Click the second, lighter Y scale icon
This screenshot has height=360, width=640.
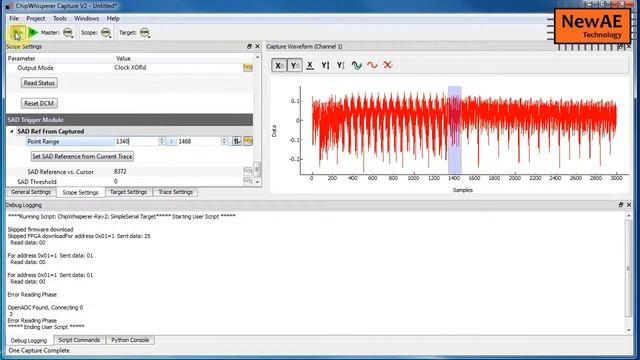pyautogui.click(x=341, y=65)
